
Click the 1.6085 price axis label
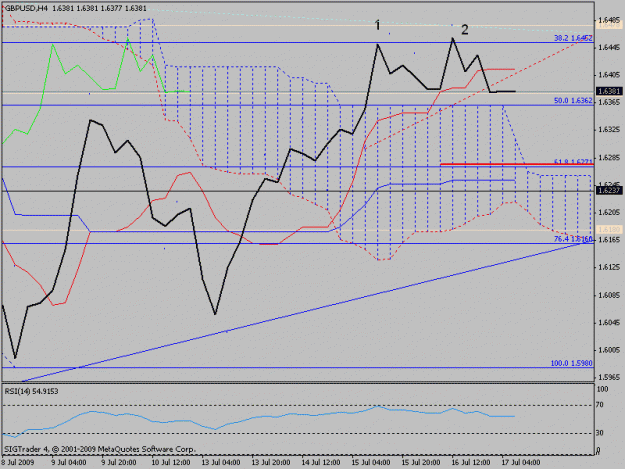[x=610, y=295]
